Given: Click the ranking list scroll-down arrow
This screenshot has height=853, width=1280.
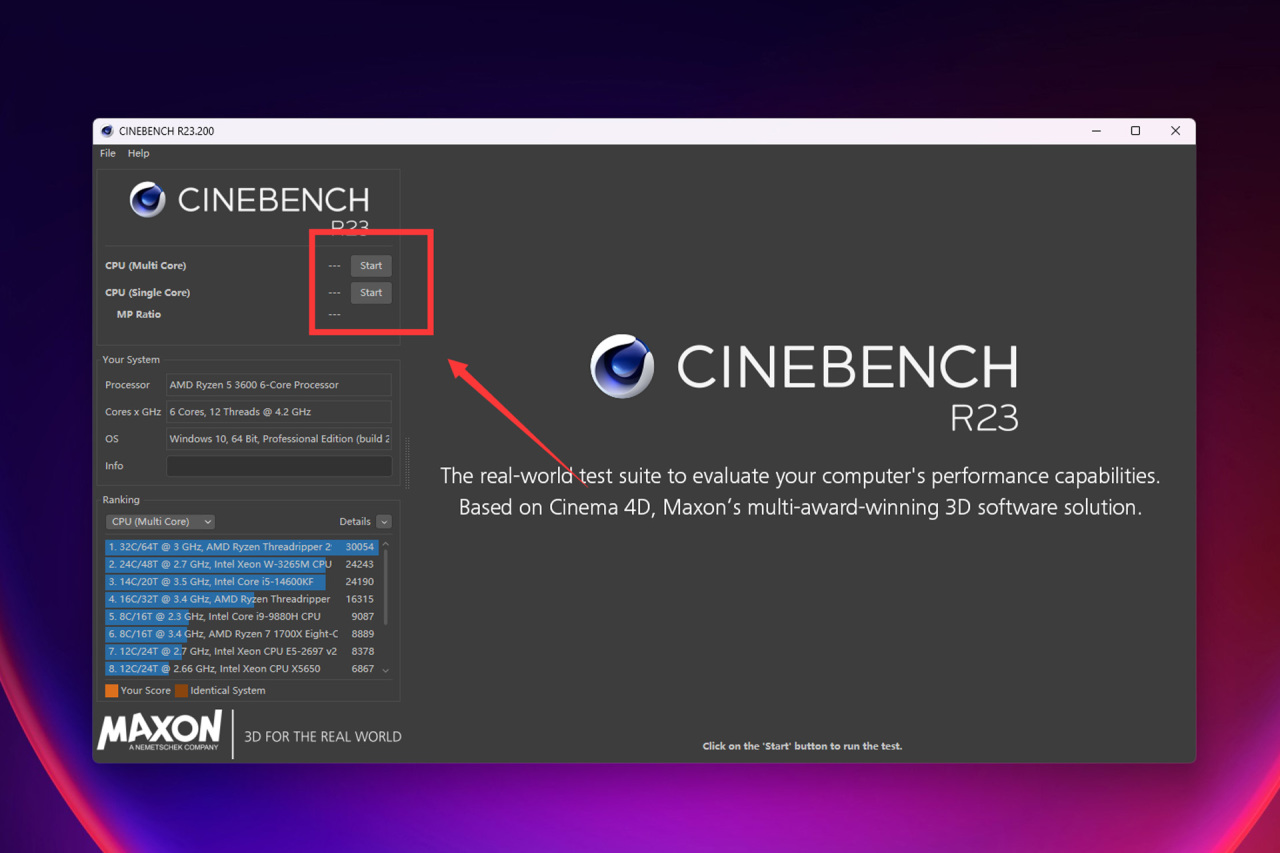Looking at the screenshot, I should 386,671.
